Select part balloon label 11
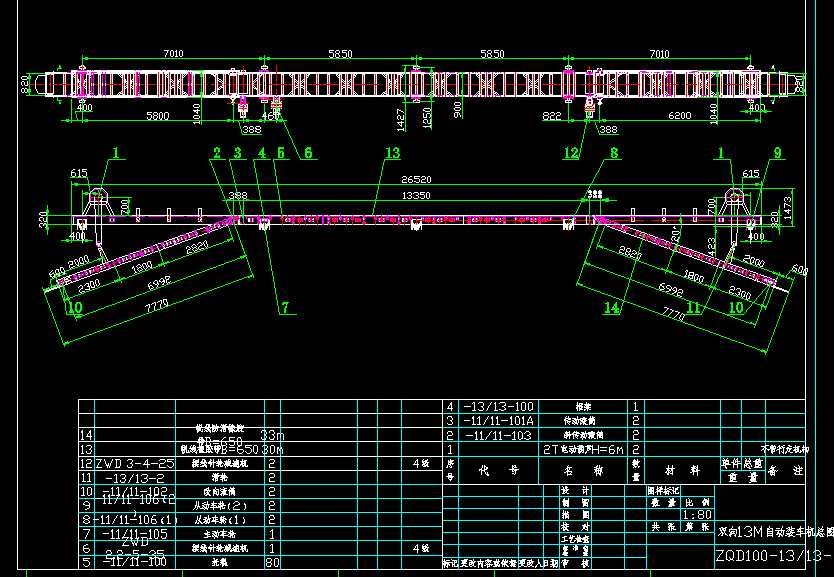834x577 pixels. pos(693,307)
